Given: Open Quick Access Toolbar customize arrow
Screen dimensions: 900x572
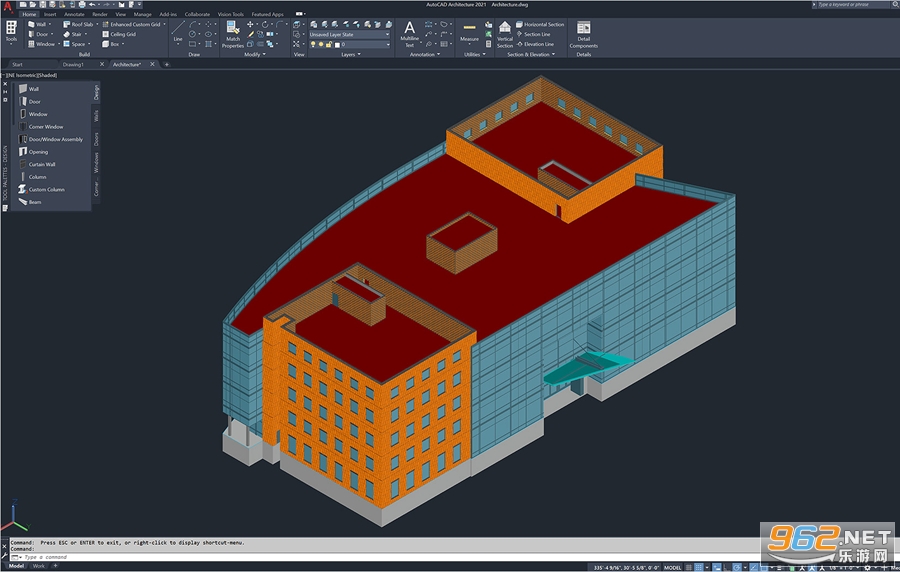Looking at the screenshot, I should tap(139, 5).
